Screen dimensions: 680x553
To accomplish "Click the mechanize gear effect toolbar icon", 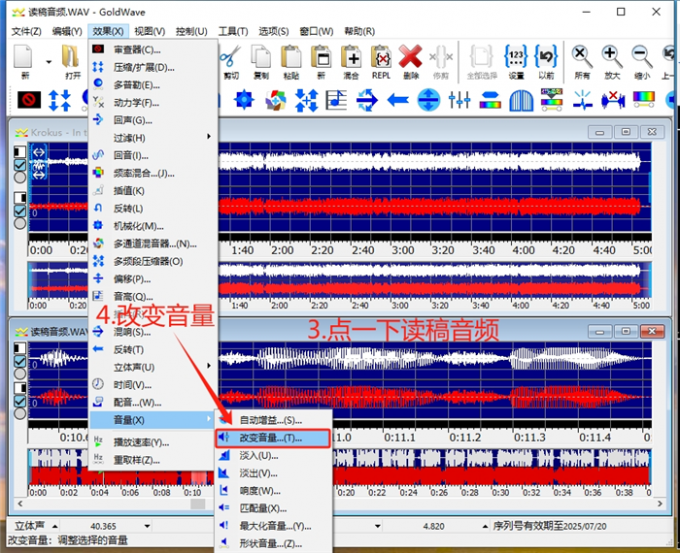I will point(244,100).
